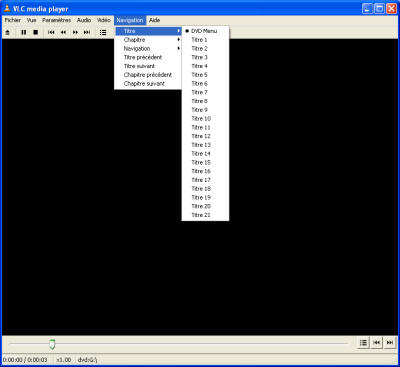
Task: Click the top toolbar next track icon
Action: [x=87, y=32]
